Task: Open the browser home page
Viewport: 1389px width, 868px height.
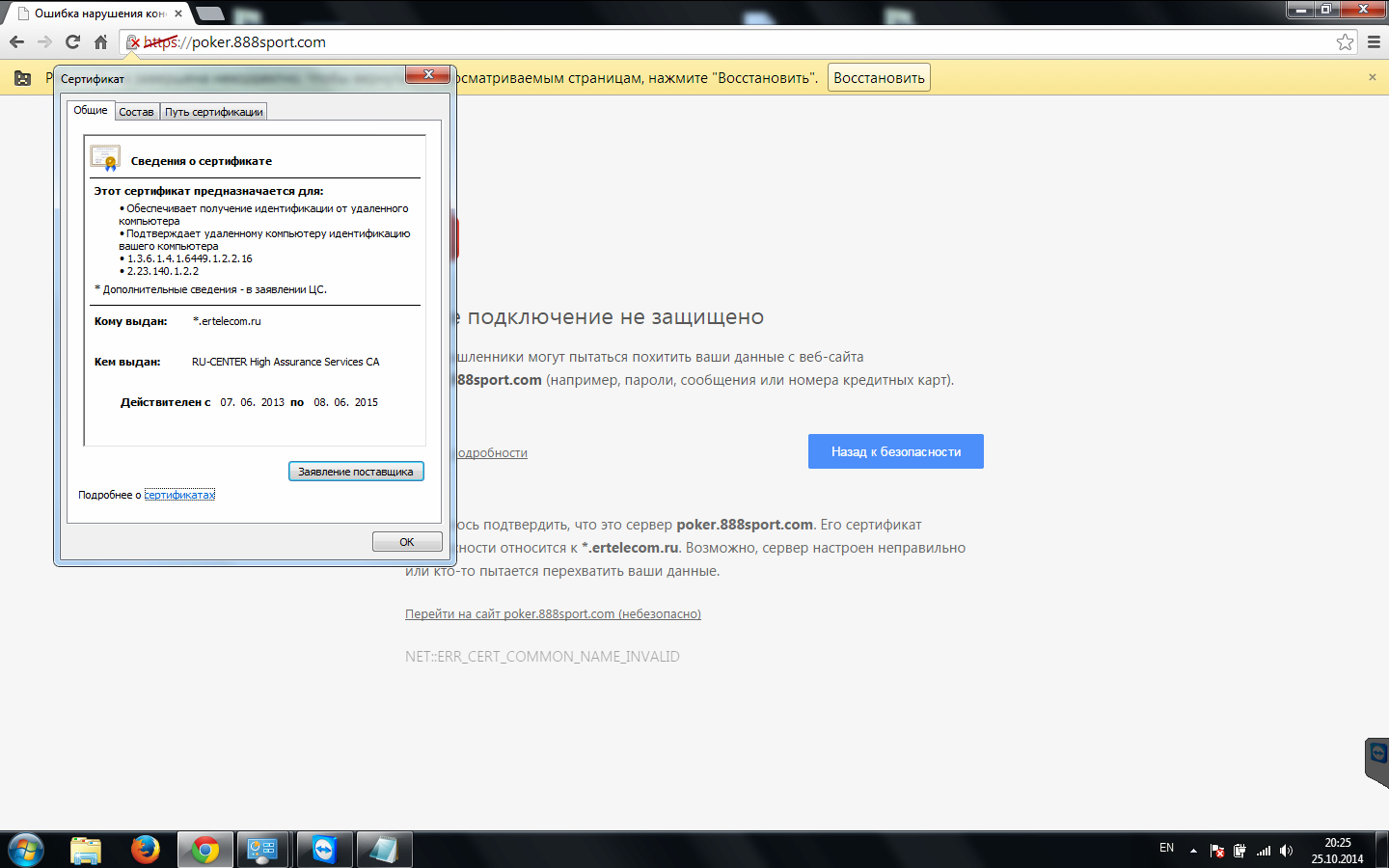Action: tap(100, 41)
